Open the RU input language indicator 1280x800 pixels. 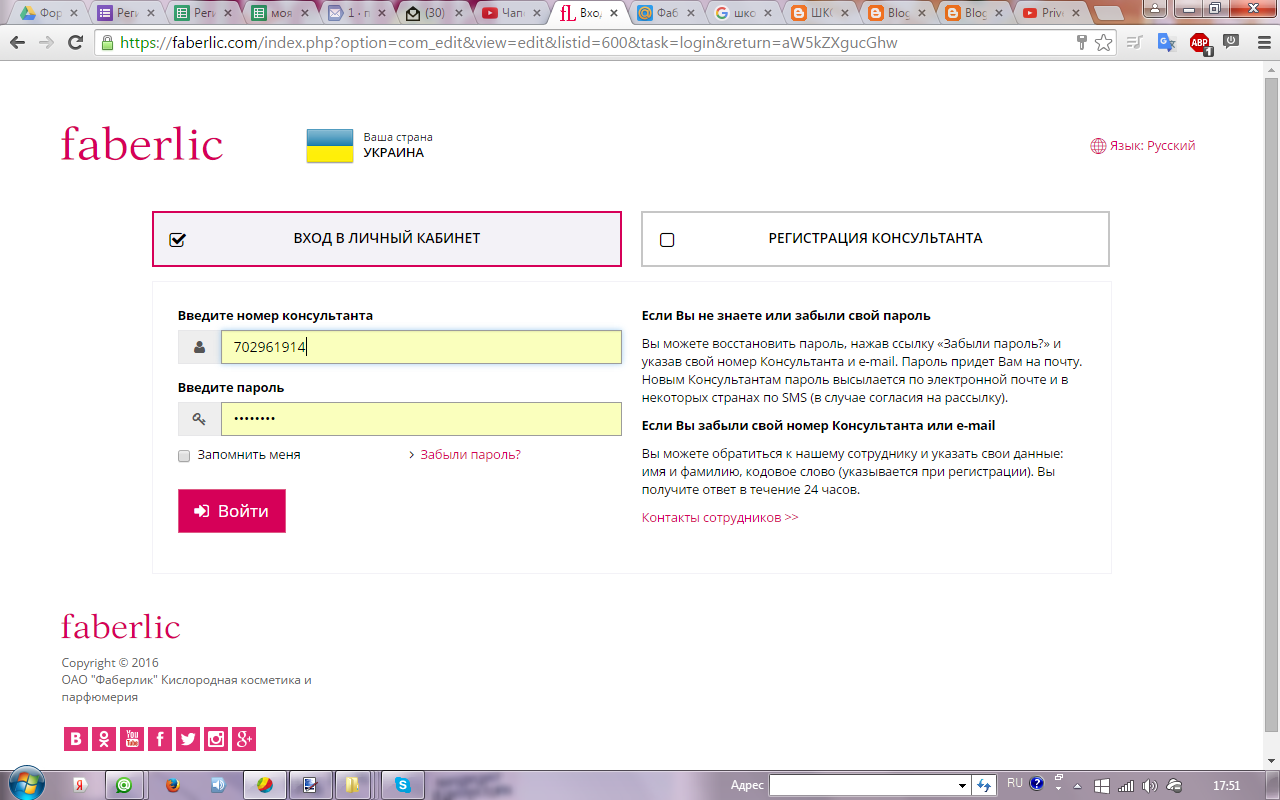click(x=1015, y=784)
